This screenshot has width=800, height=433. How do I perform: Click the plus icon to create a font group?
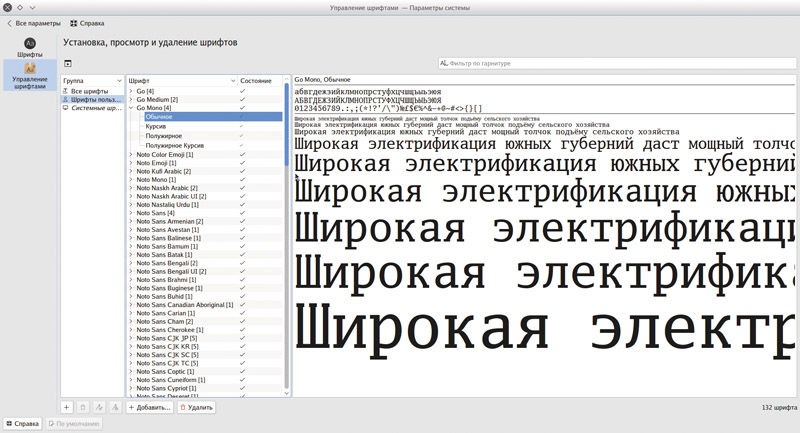coord(67,407)
